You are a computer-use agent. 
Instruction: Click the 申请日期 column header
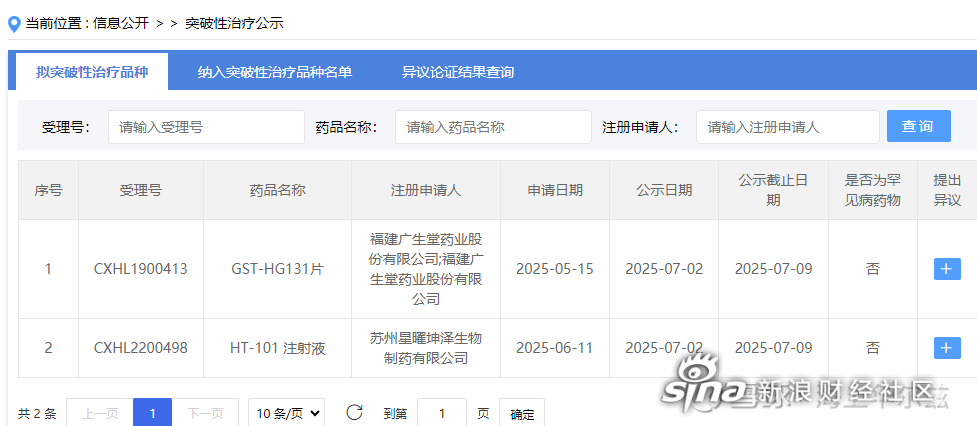coord(555,190)
